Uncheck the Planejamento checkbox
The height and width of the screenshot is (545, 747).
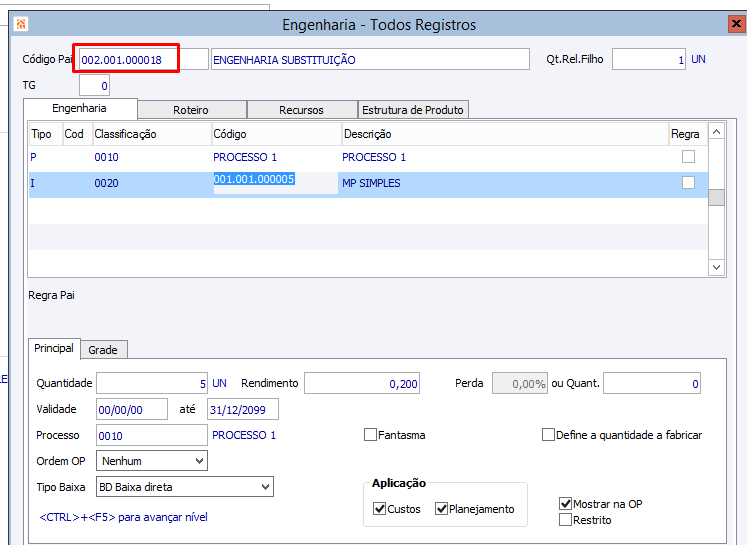(x=442, y=509)
